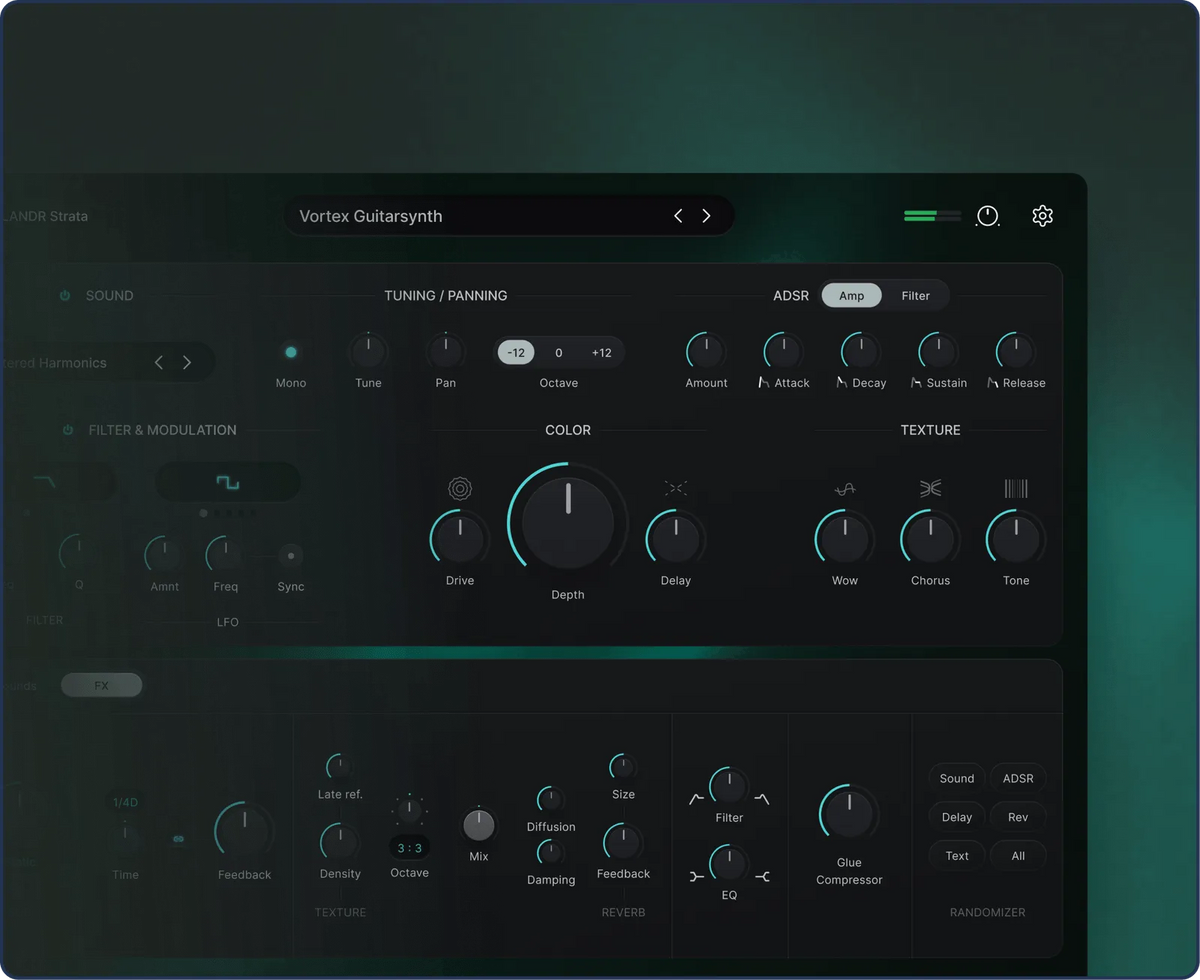
Task: Click the LFO waveform page dots
Action: click(228, 513)
